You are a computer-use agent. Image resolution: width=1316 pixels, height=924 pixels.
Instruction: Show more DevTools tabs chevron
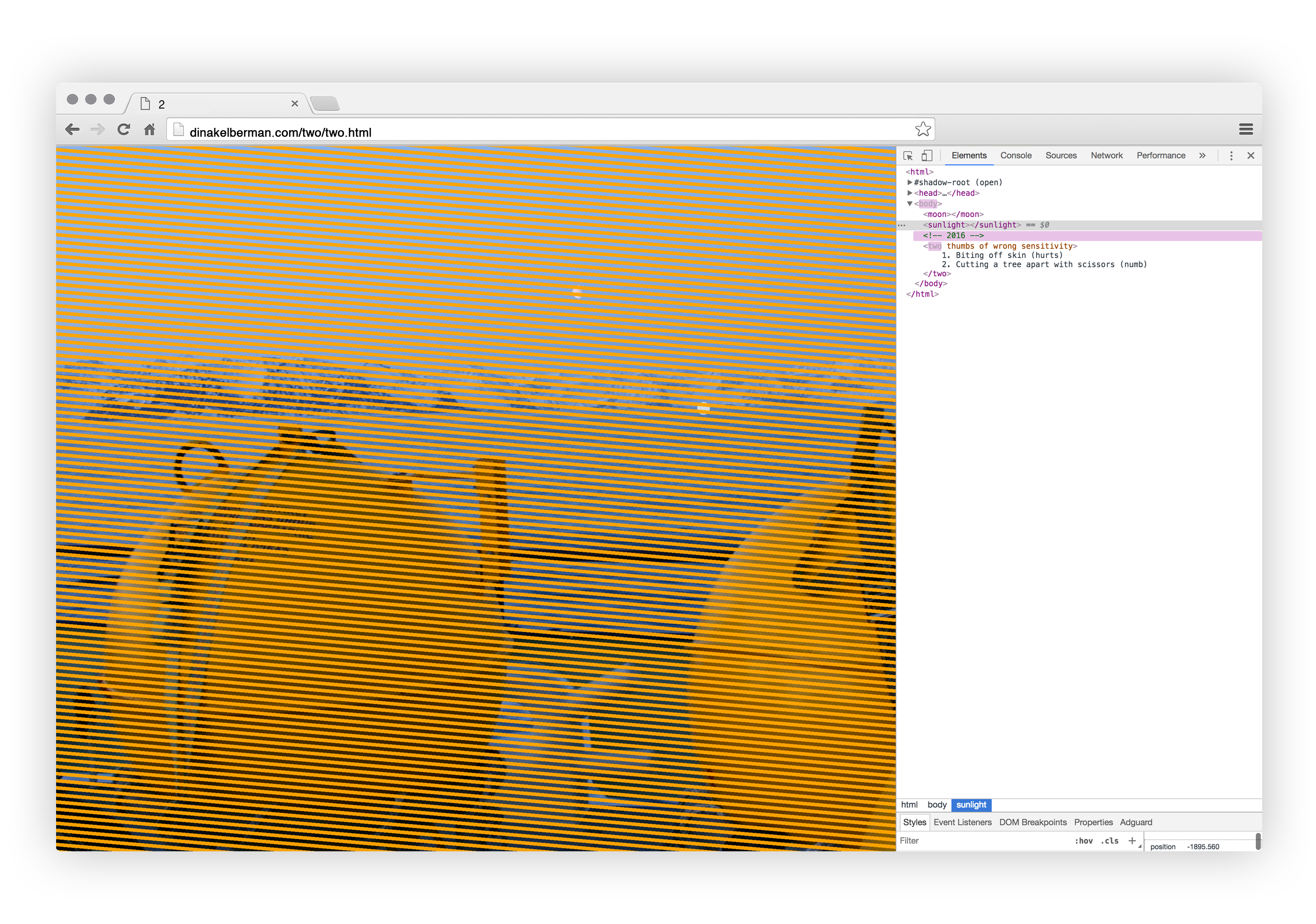click(x=1202, y=156)
